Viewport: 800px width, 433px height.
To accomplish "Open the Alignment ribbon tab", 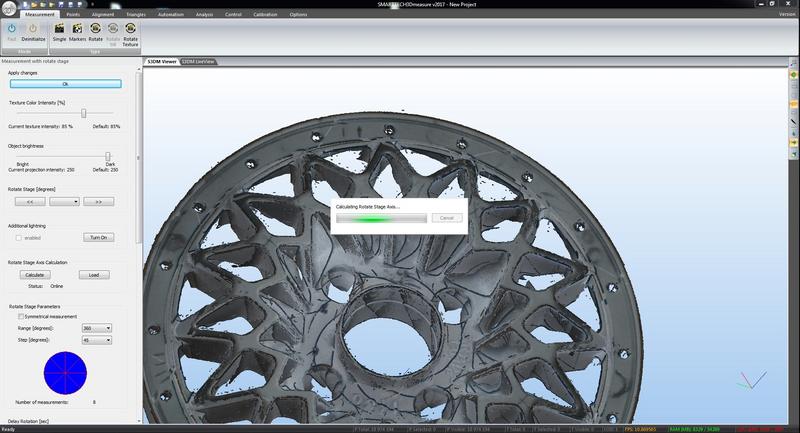I will 103,14.
